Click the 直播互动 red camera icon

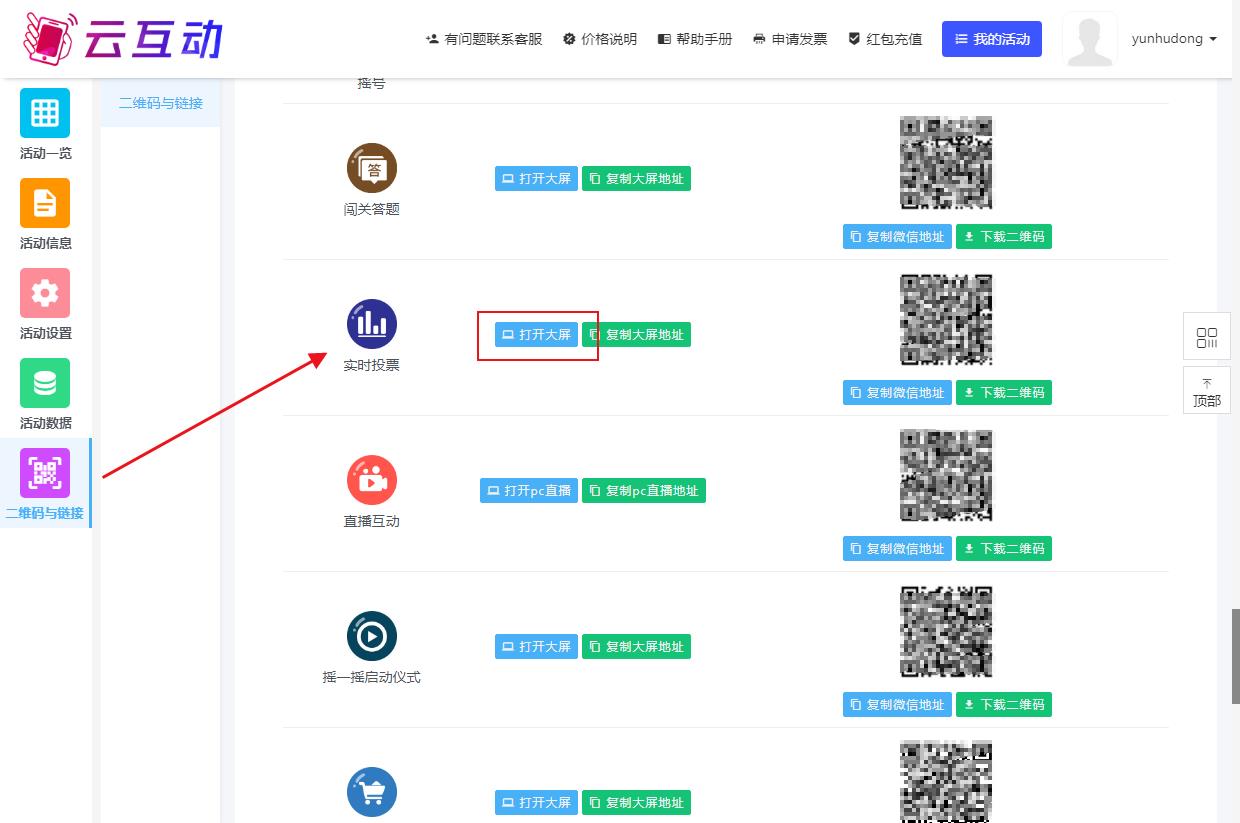[372, 480]
